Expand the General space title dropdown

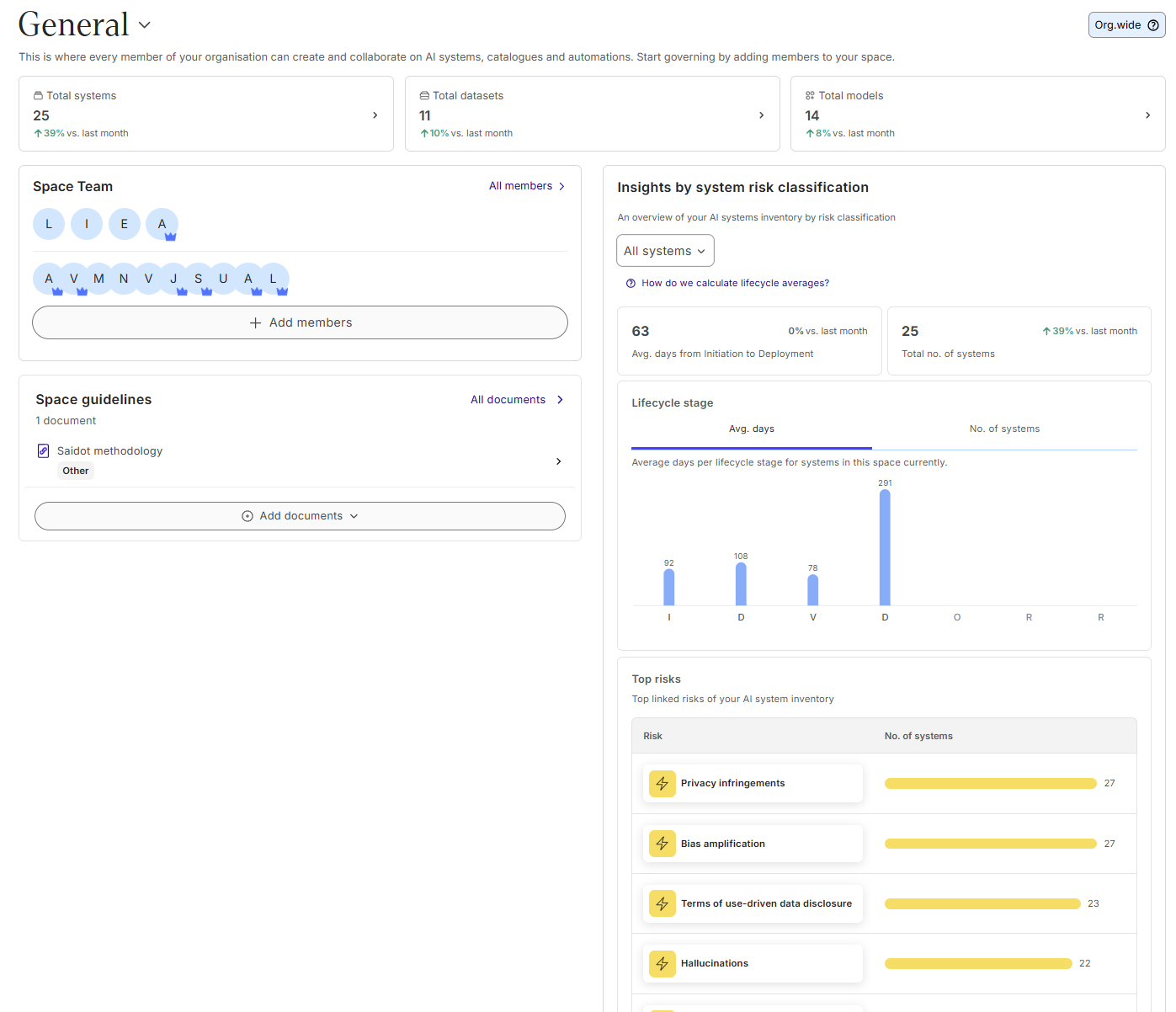145,25
